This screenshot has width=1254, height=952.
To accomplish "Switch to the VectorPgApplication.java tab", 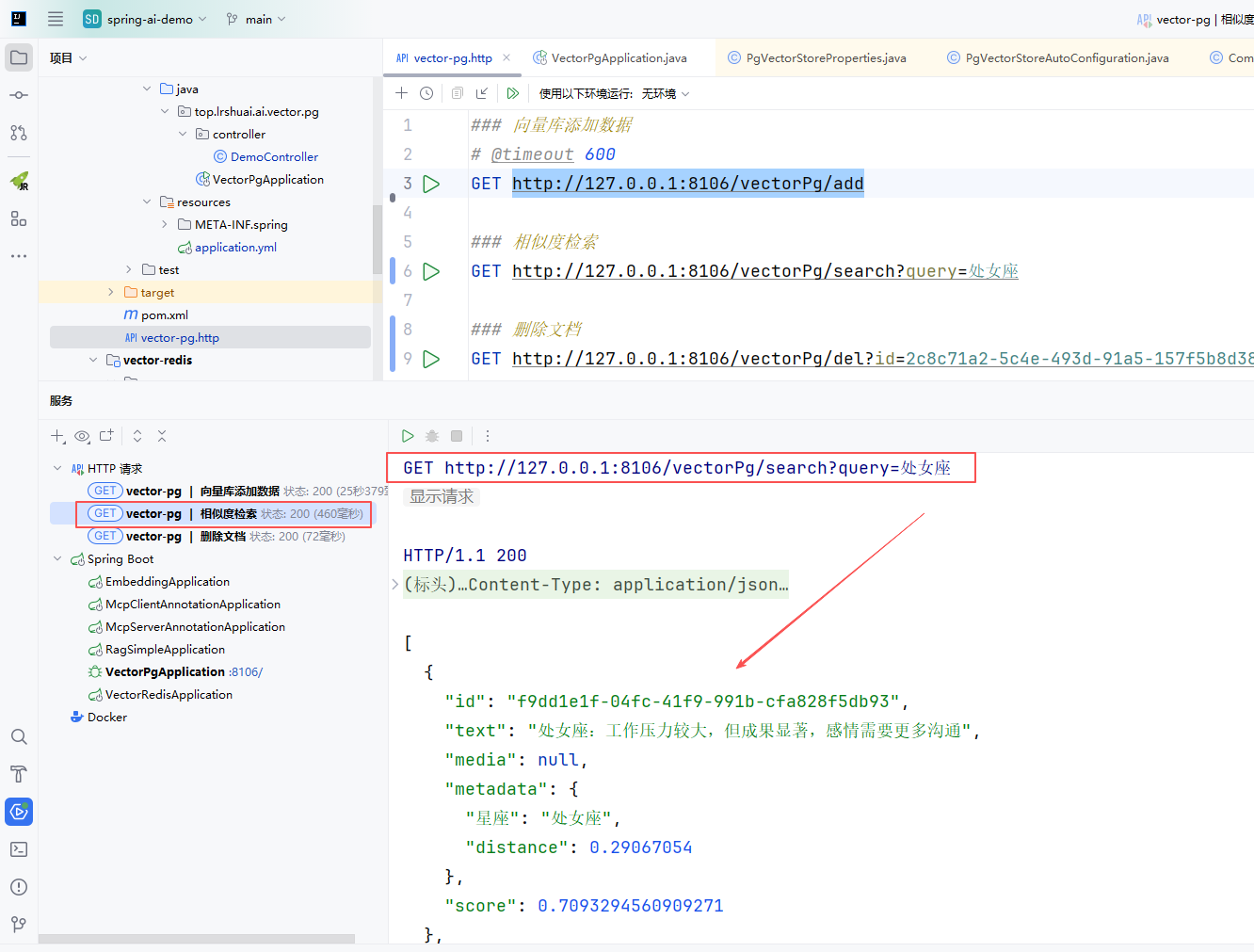I will click(x=619, y=58).
